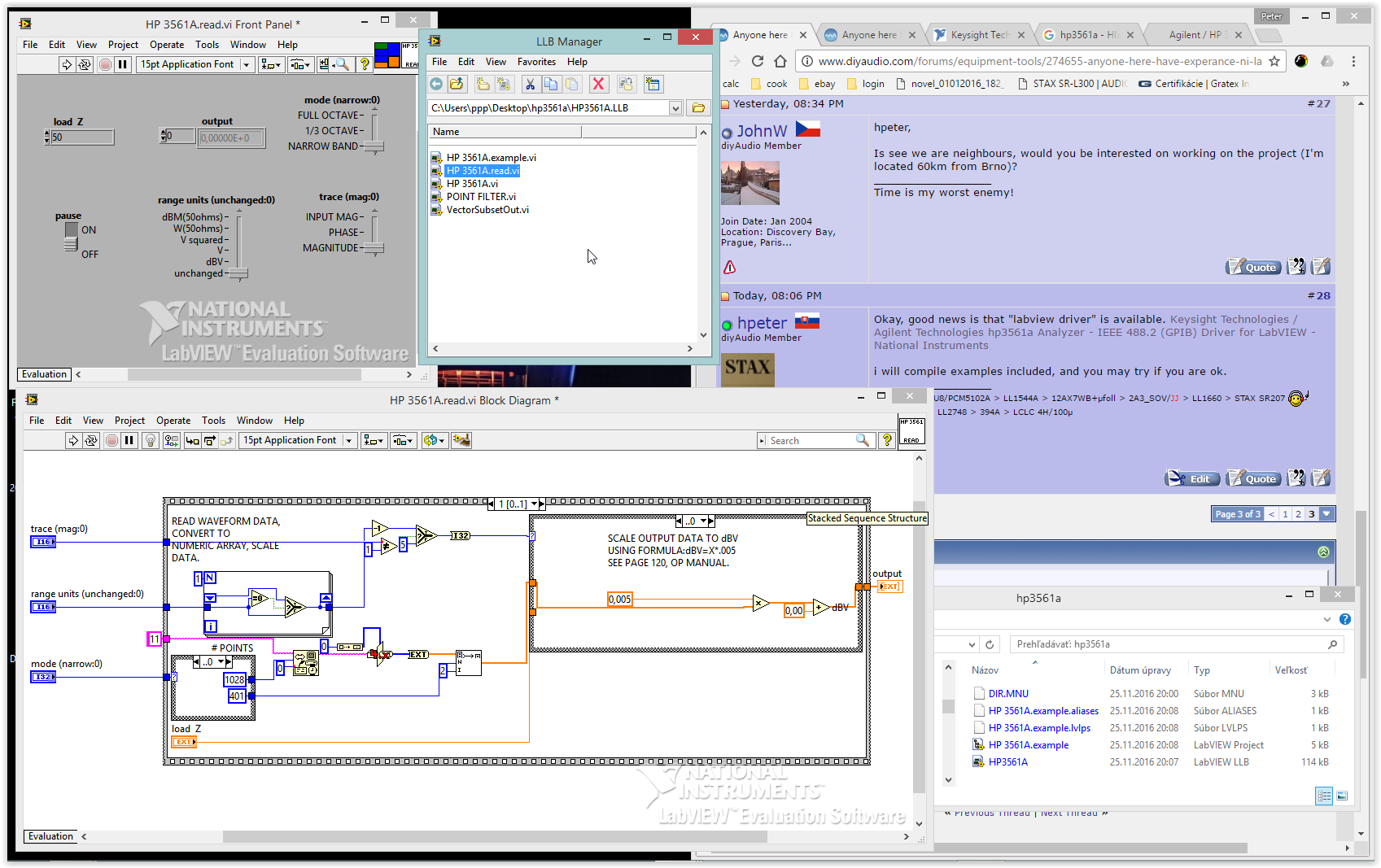Click the Run arrow in Front Panel toolbar
This screenshot has height=868, width=1381.
[x=67, y=64]
